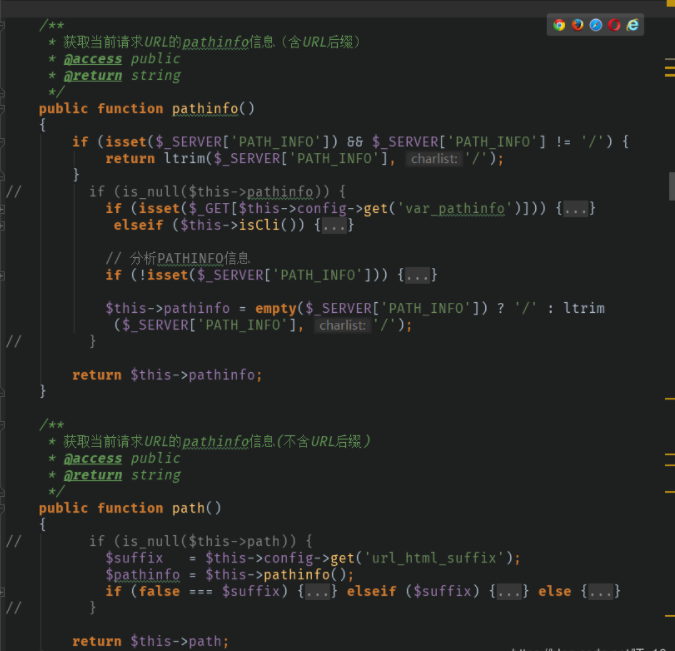675x651 pixels.
Task: Click charlist hint in return ltrim line
Action: click(434, 159)
